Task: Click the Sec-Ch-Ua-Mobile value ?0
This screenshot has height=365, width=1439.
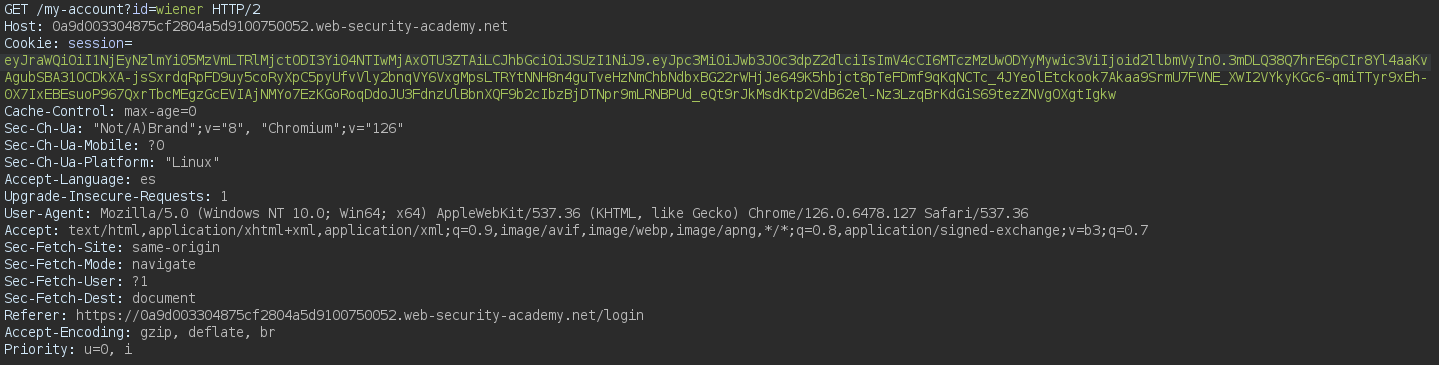Action: point(156,145)
